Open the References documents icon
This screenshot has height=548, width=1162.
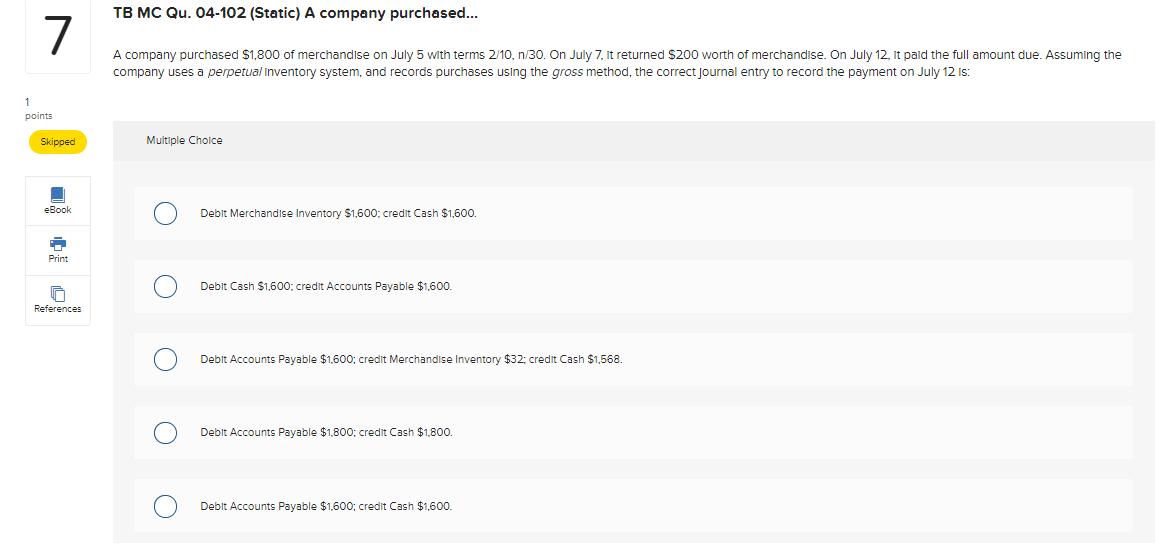(58, 294)
